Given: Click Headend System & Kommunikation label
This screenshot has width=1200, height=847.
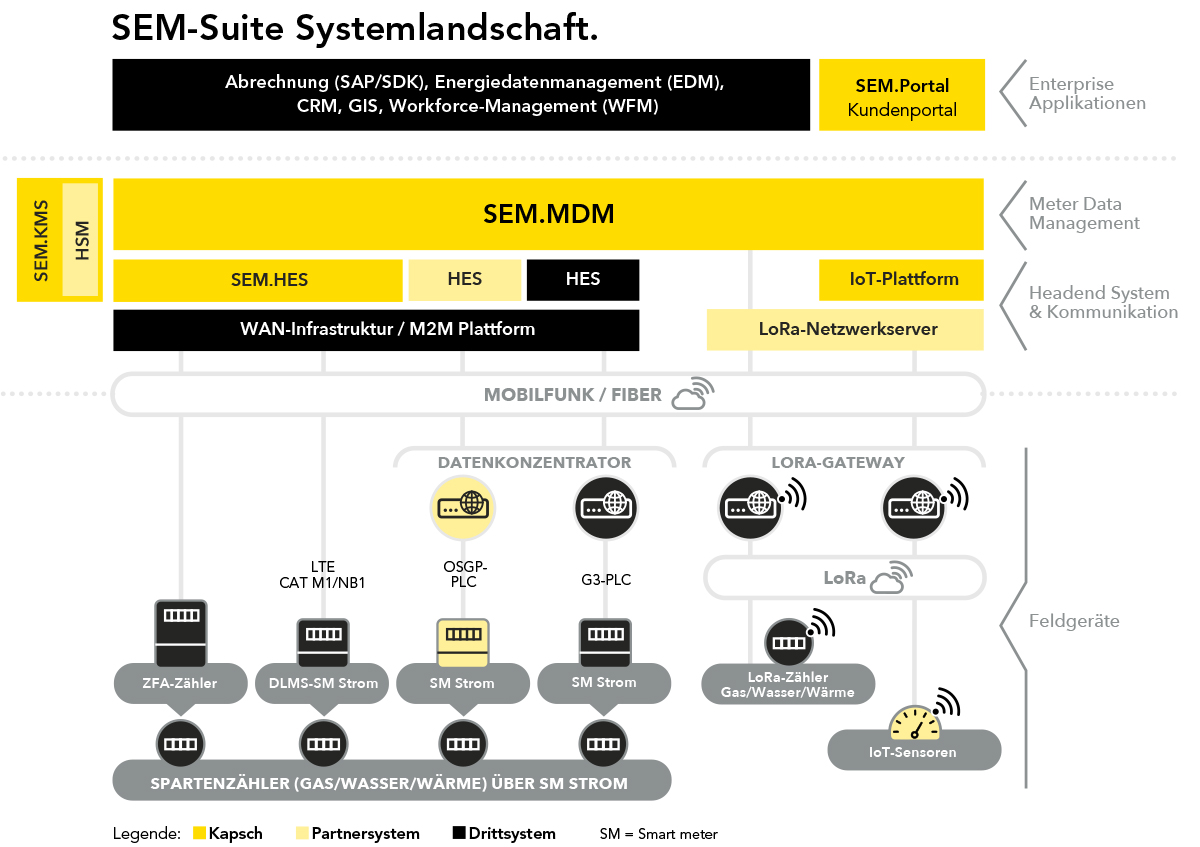Looking at the screenshot, I should coord(1103,302).
